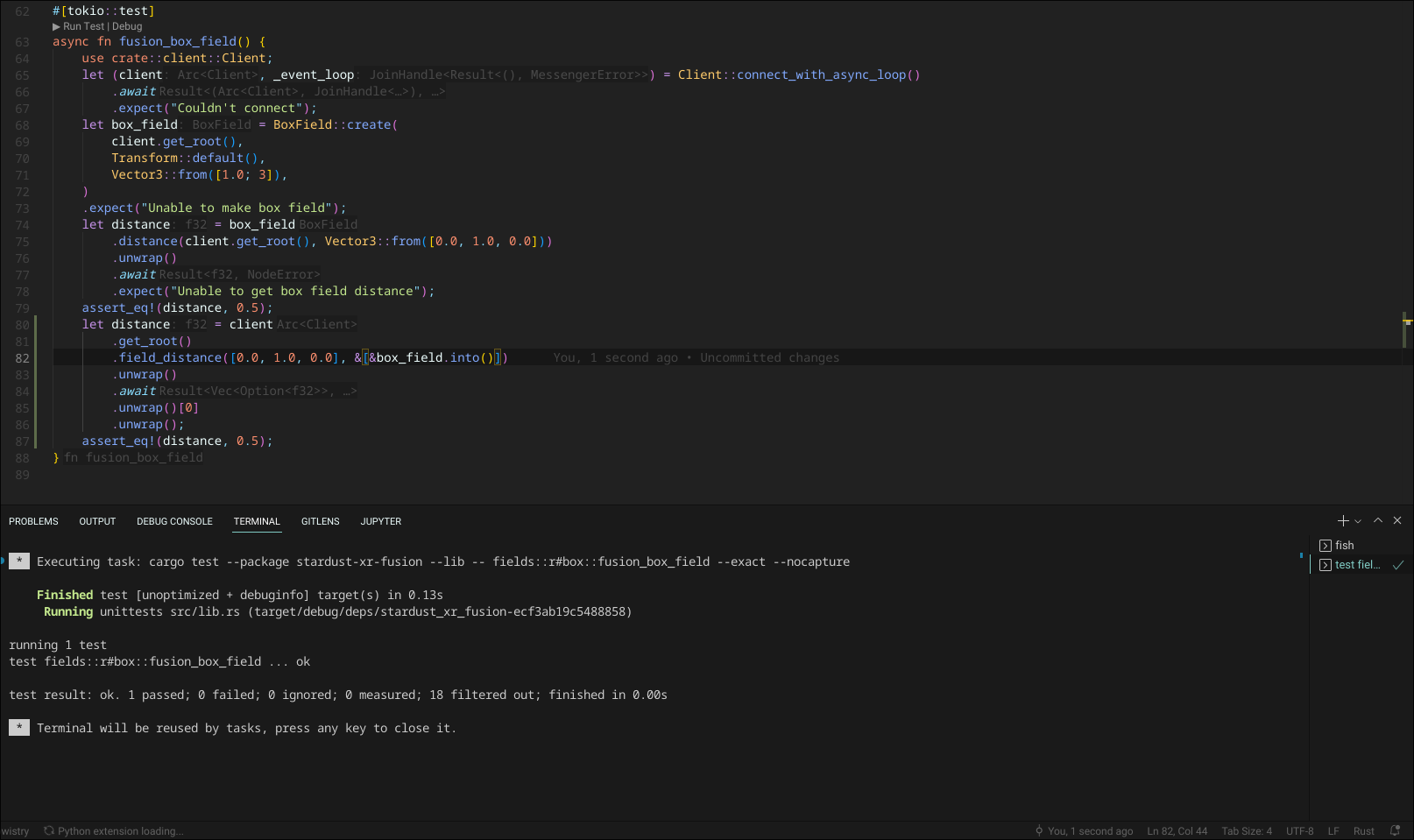This screenshot has height=840, width=1414.
Task: Close the terminal panel
Action: coord(1397,521)
